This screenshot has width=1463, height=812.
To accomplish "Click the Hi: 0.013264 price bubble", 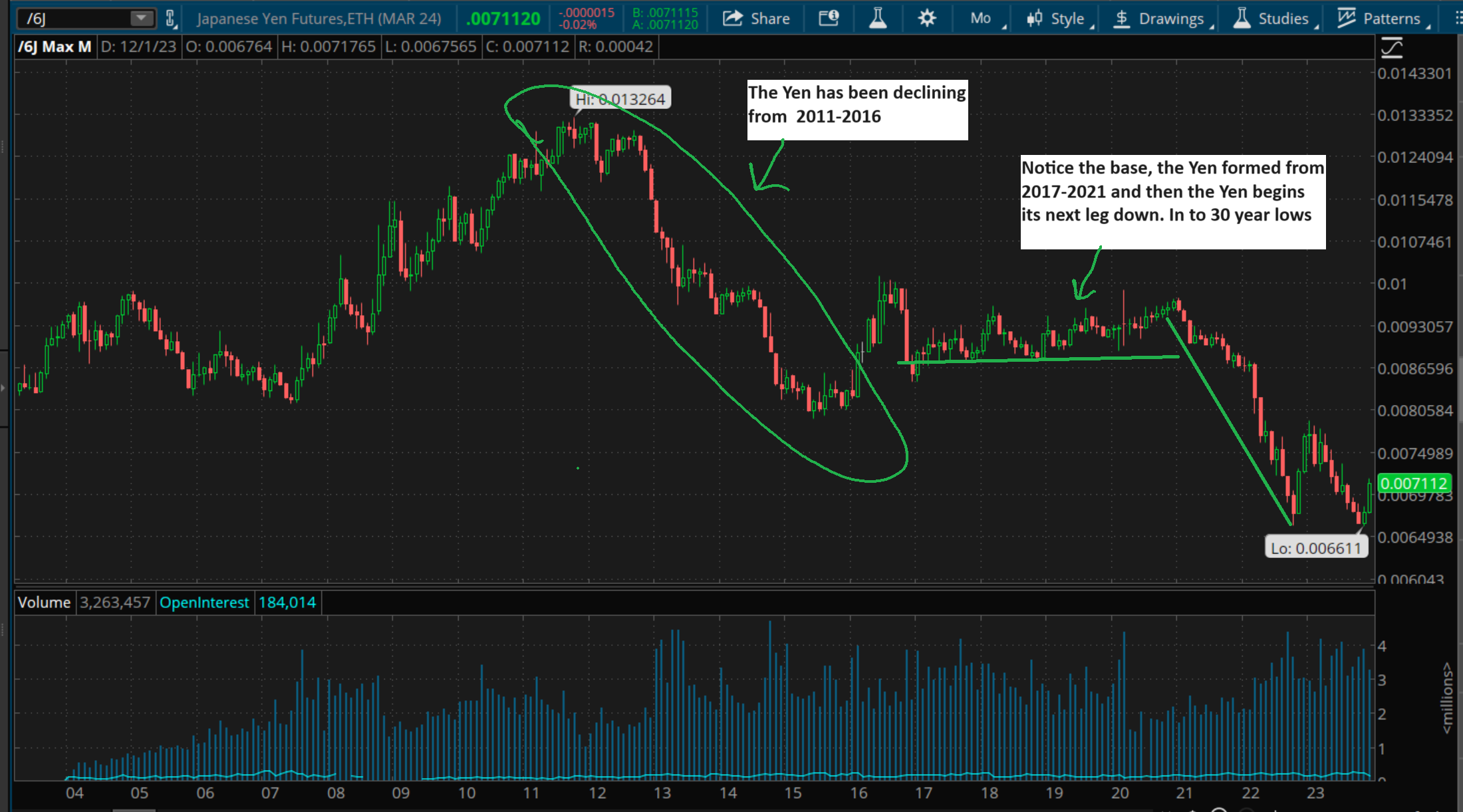I will click(620, 99).
